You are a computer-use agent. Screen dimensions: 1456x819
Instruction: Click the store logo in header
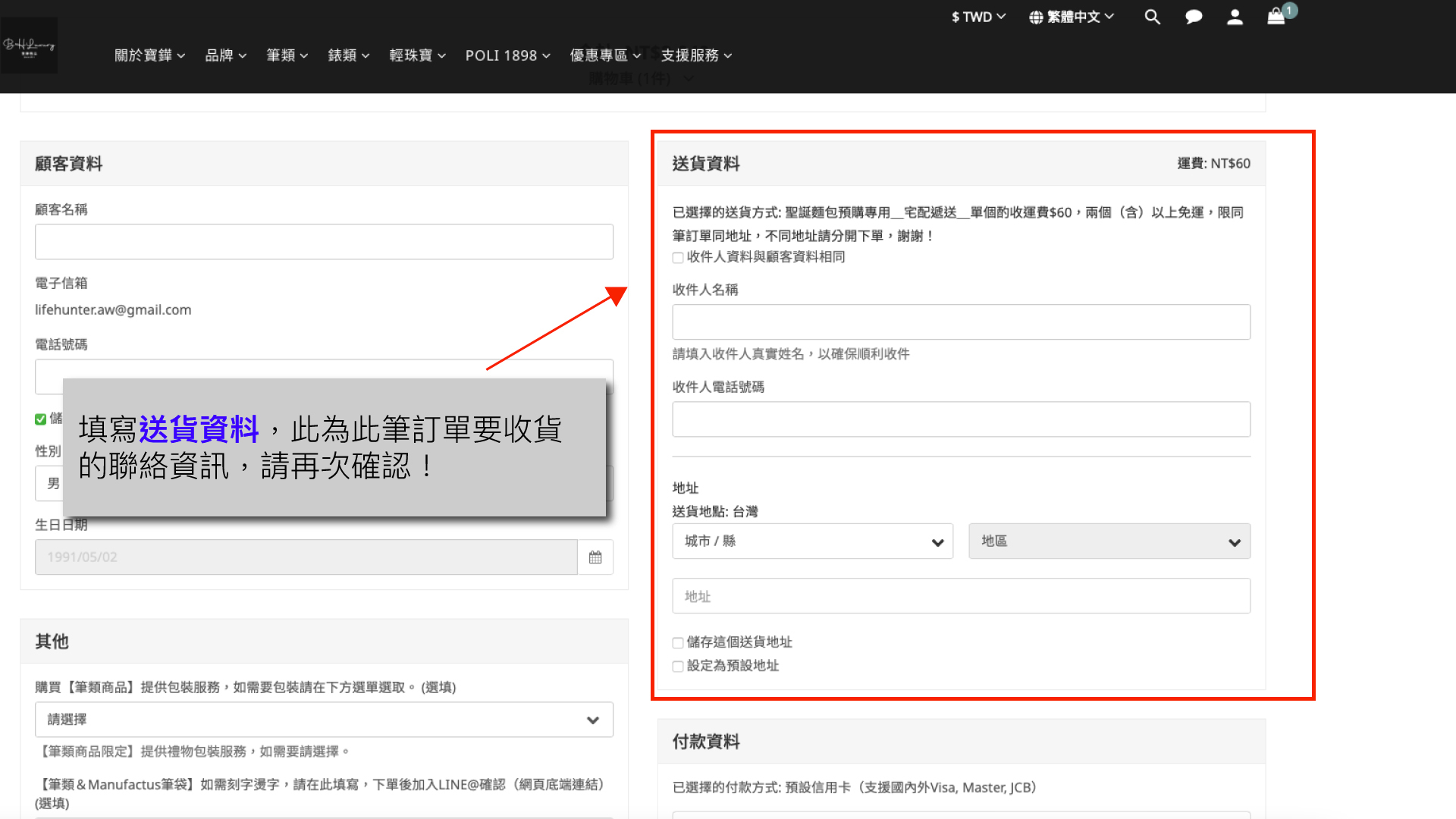click(29, 45)
